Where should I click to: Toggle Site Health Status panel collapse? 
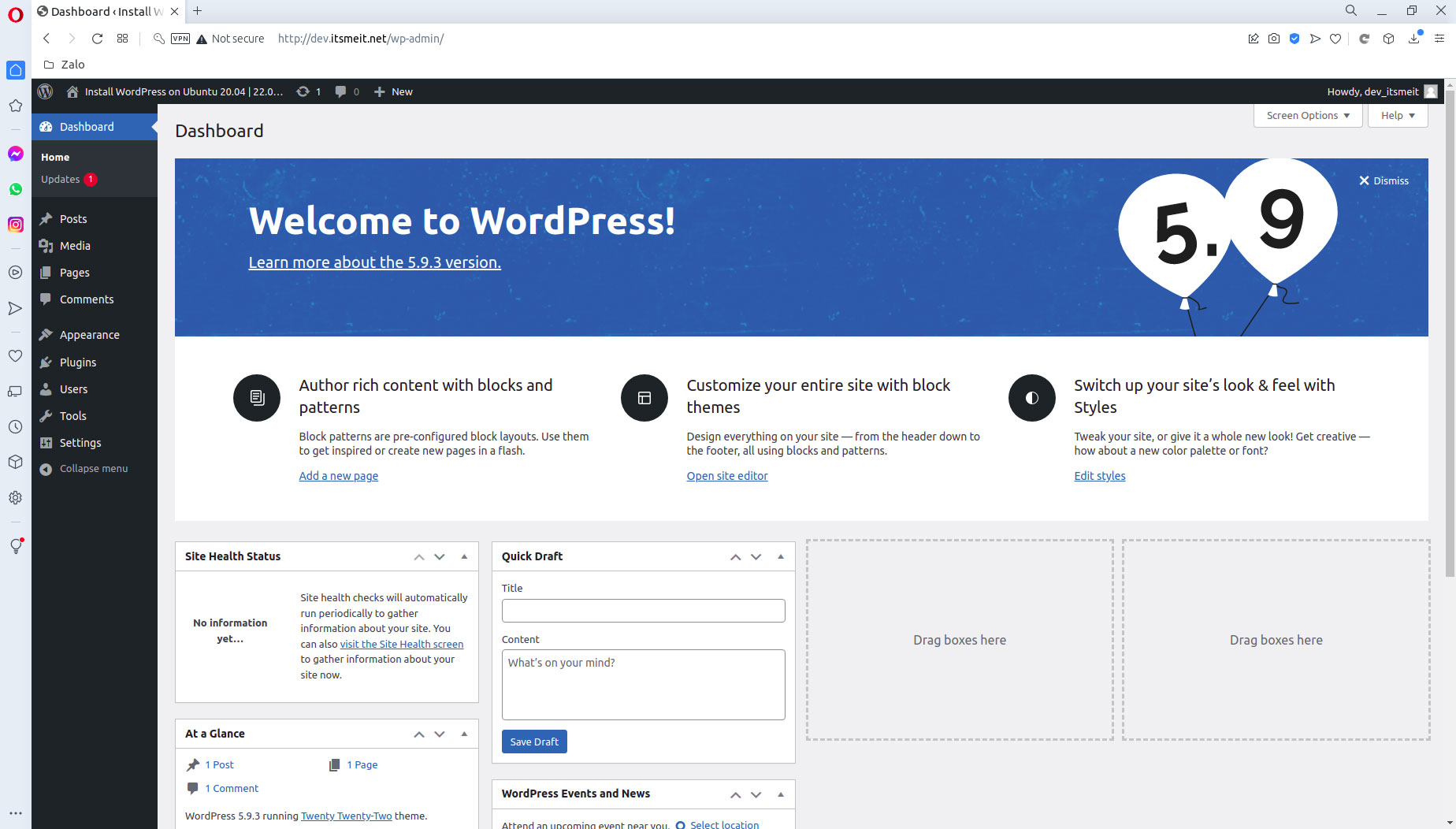click(464, 556)
